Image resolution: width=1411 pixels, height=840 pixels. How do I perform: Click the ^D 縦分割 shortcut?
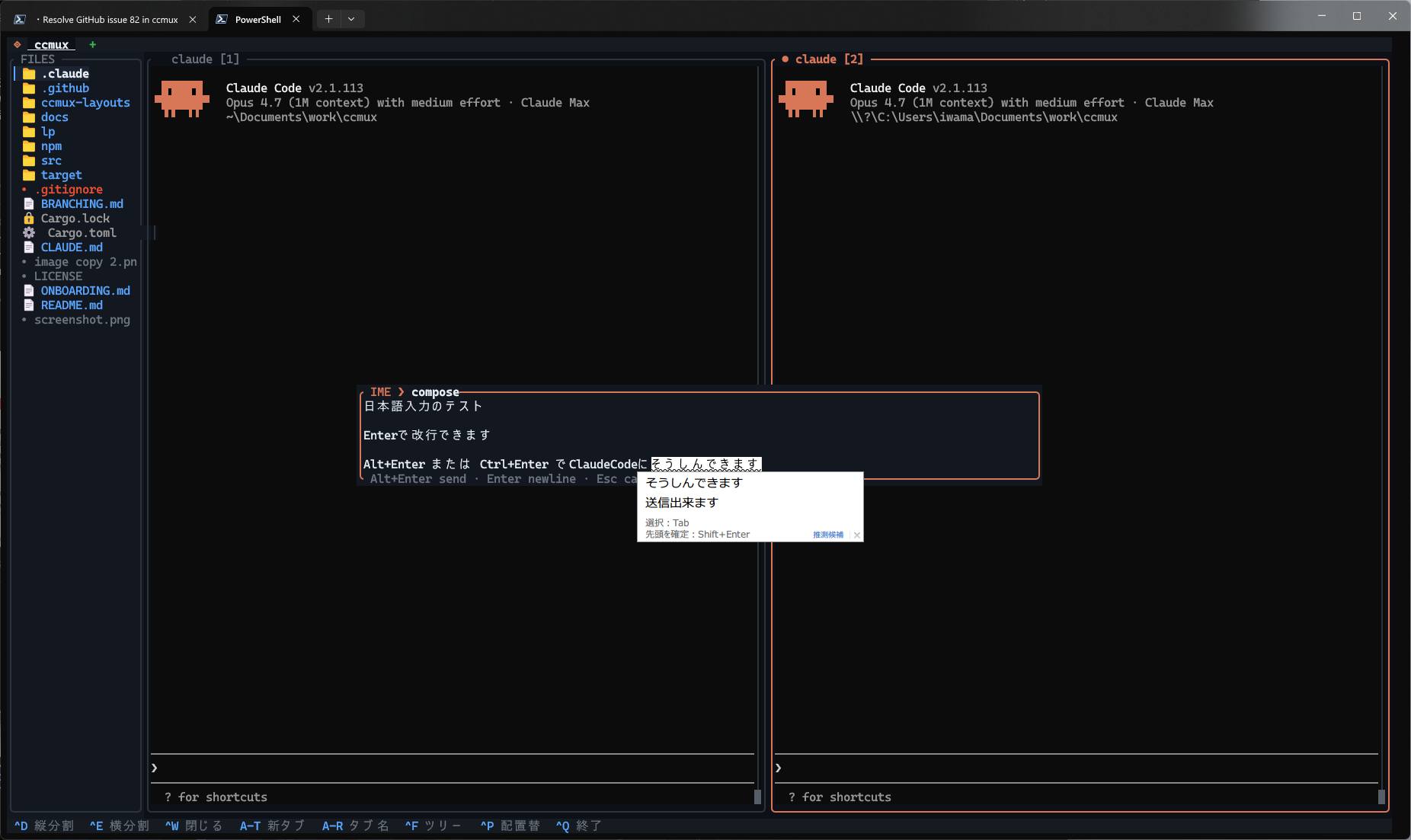coord(44,826)
